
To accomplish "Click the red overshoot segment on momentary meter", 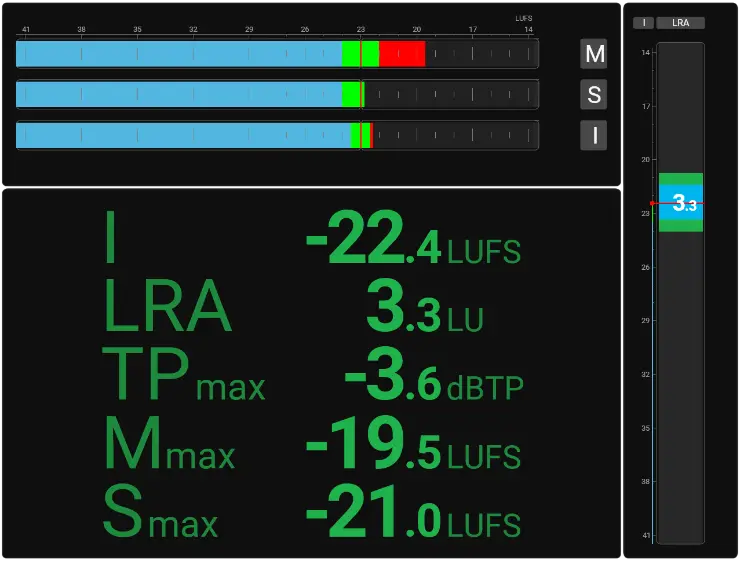I will pos(402,54).
